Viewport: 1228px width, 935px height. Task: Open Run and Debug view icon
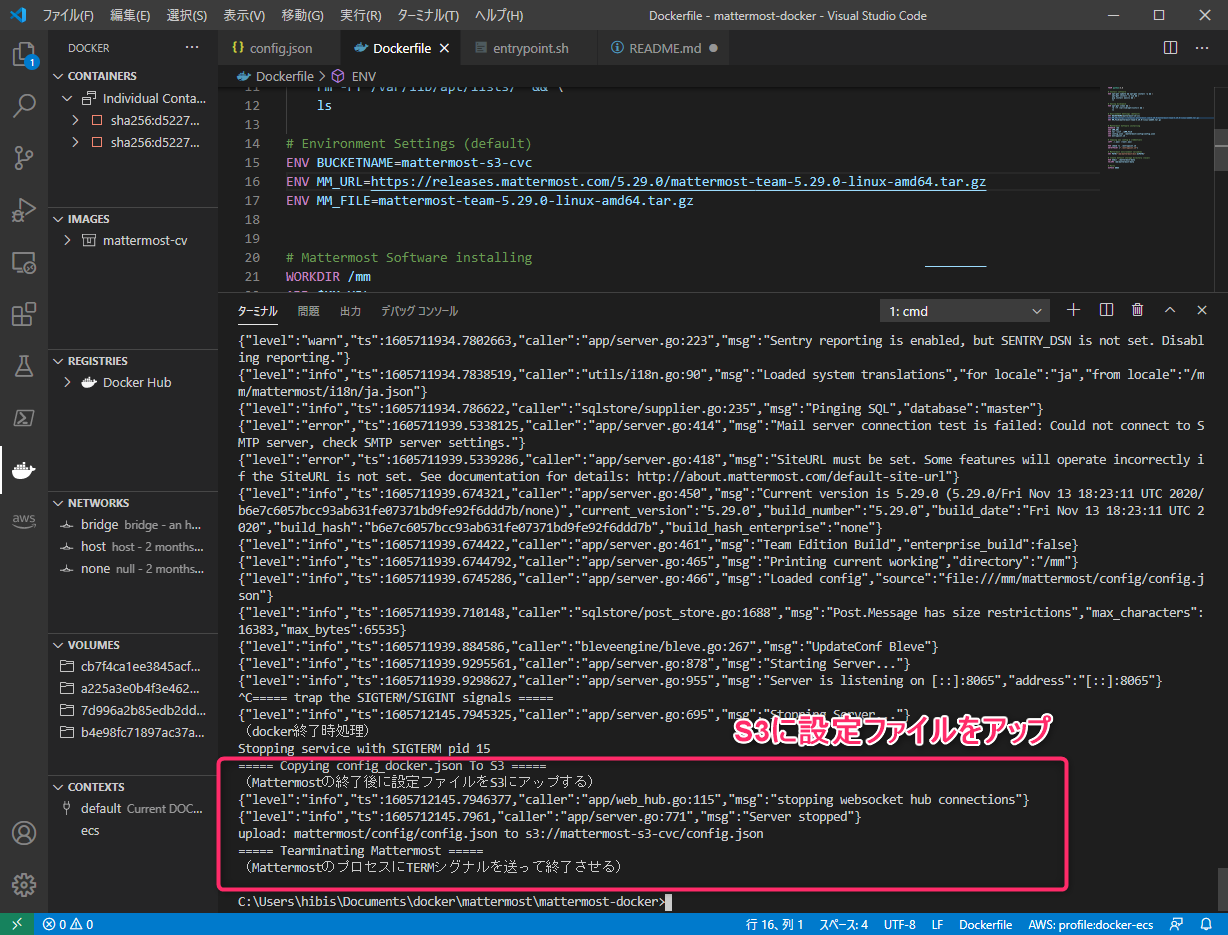point(24,210)
